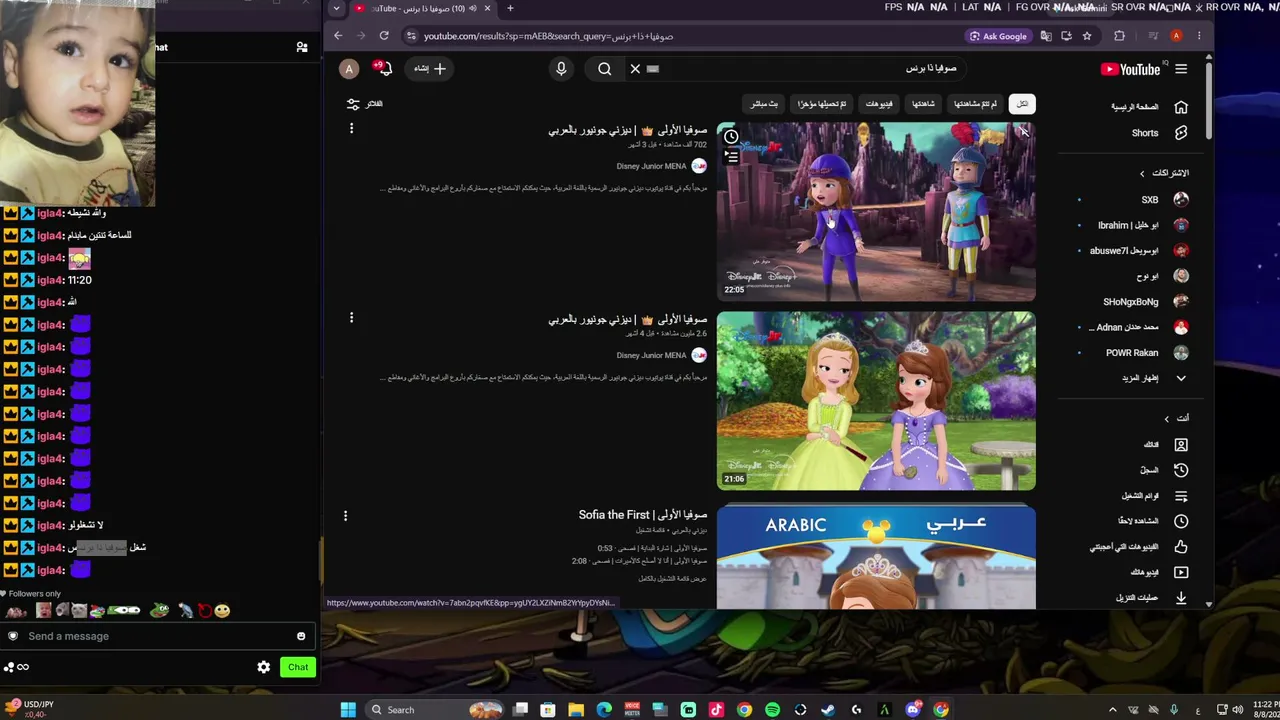Open Steam from the taskbar
The width and height of the screenshot is (1280, 720).
pyautogui.click(x=828, y=710)
